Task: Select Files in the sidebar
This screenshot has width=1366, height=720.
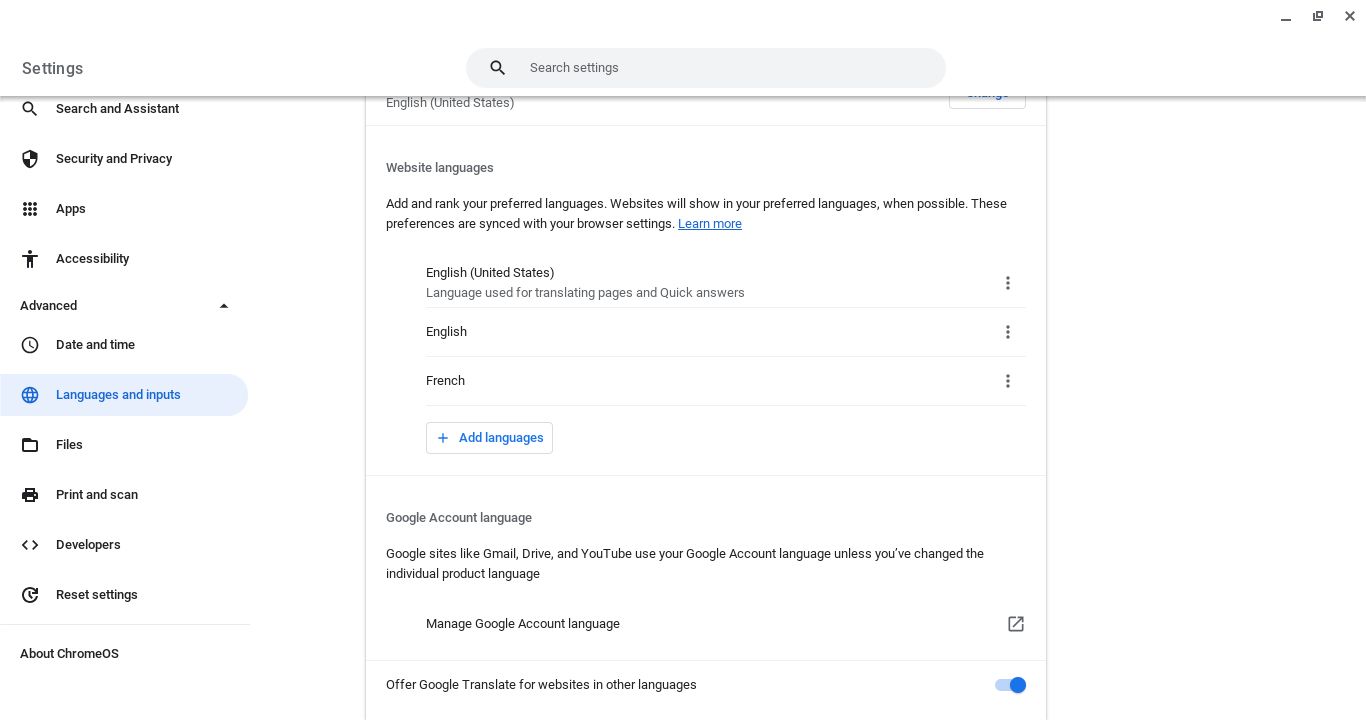Action: tap(69, 445)
